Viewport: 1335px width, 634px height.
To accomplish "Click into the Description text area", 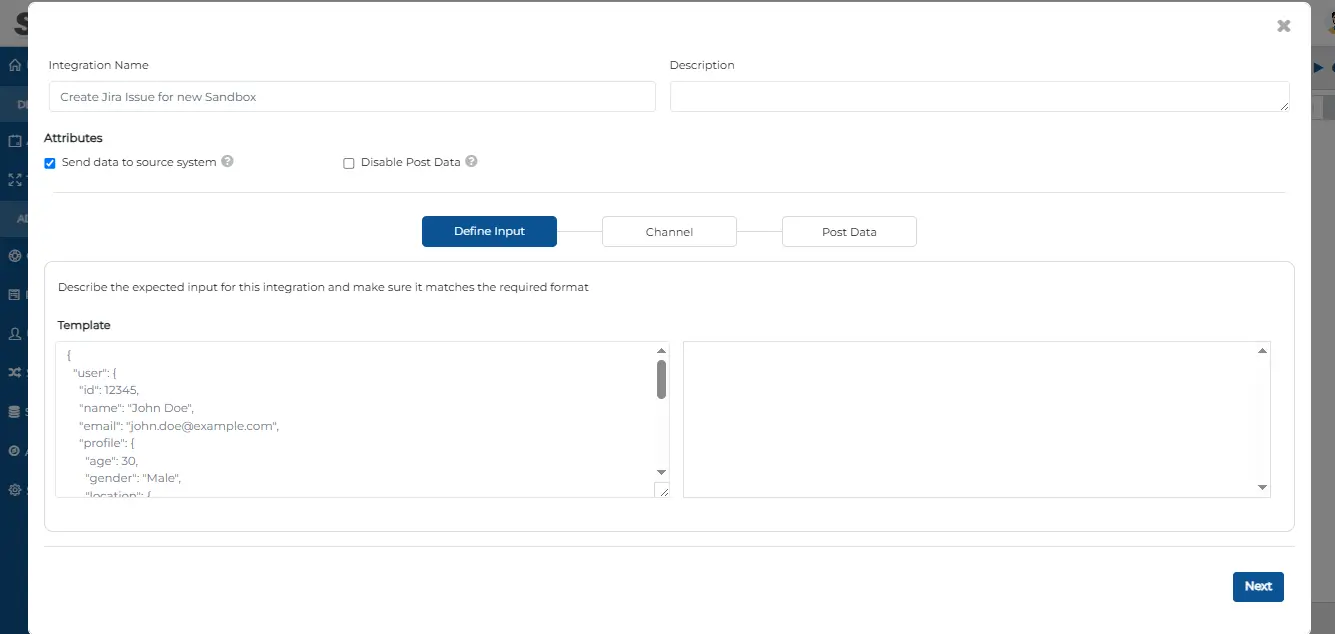I will (978, 97).
